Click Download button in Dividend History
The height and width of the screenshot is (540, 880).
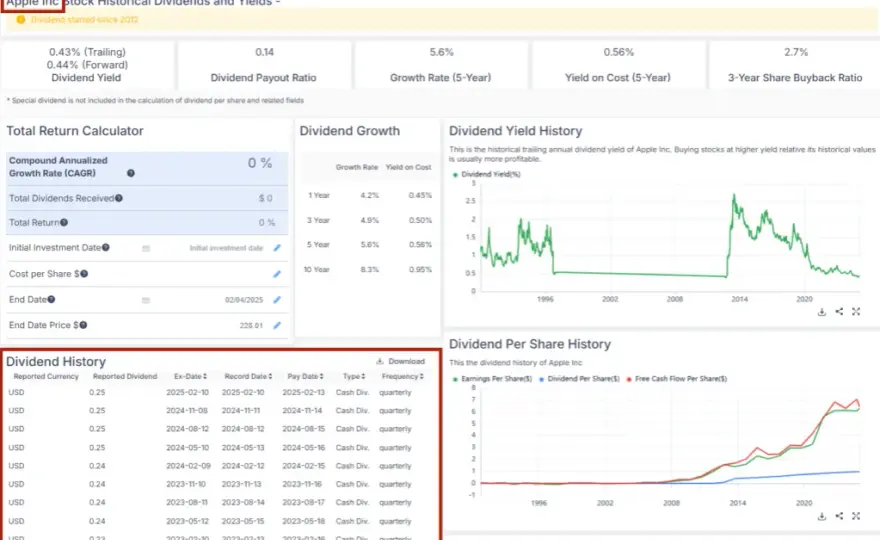(400, 361)
